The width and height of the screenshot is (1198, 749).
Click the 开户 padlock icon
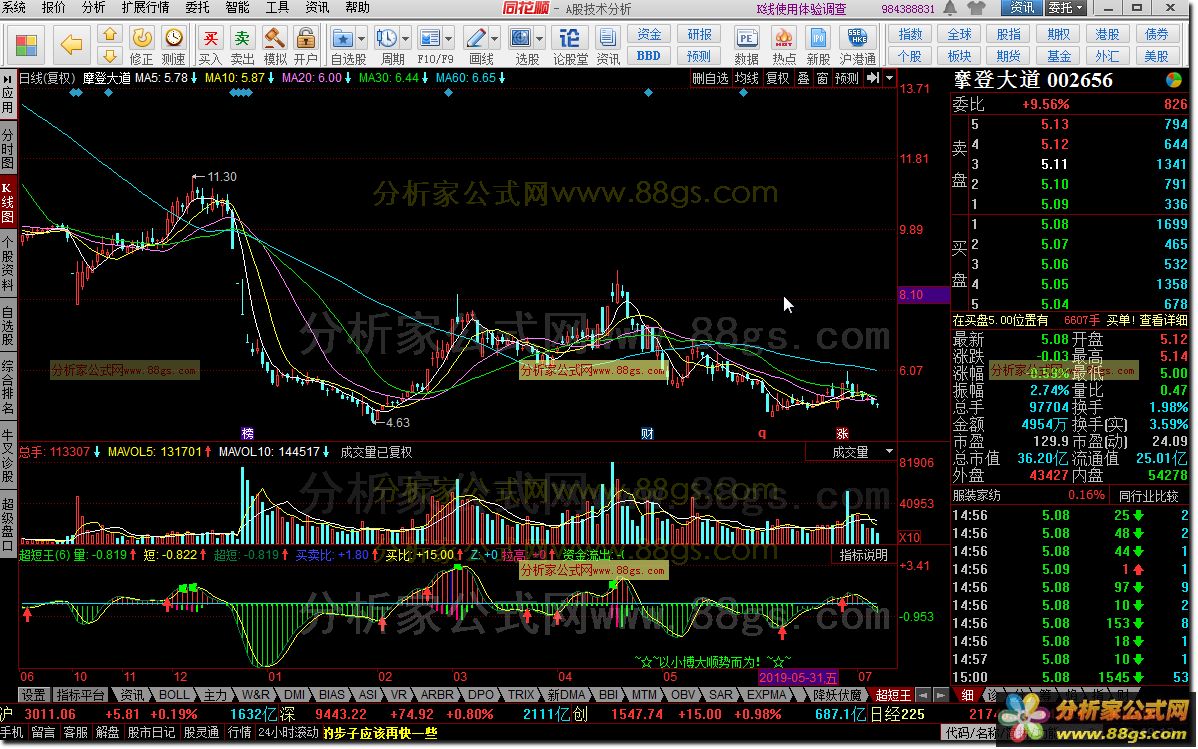coord(306,38)
